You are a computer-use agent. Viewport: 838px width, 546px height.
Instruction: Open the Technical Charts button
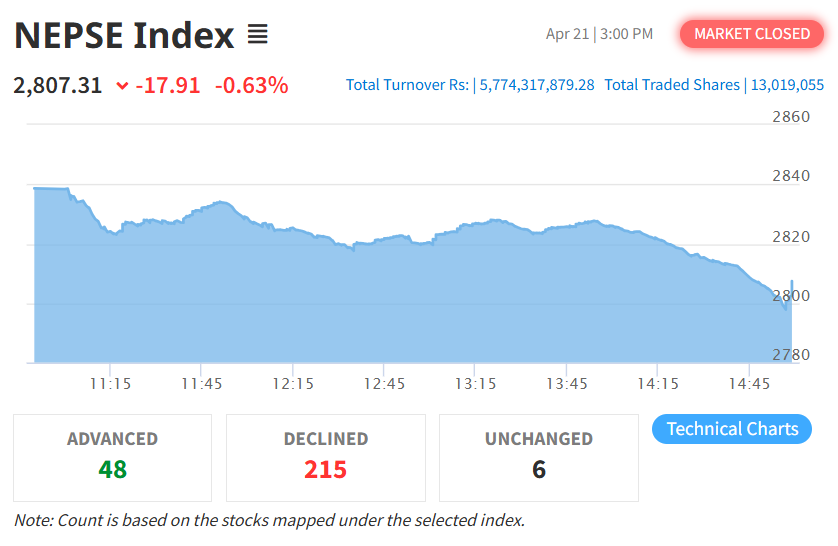732,429
